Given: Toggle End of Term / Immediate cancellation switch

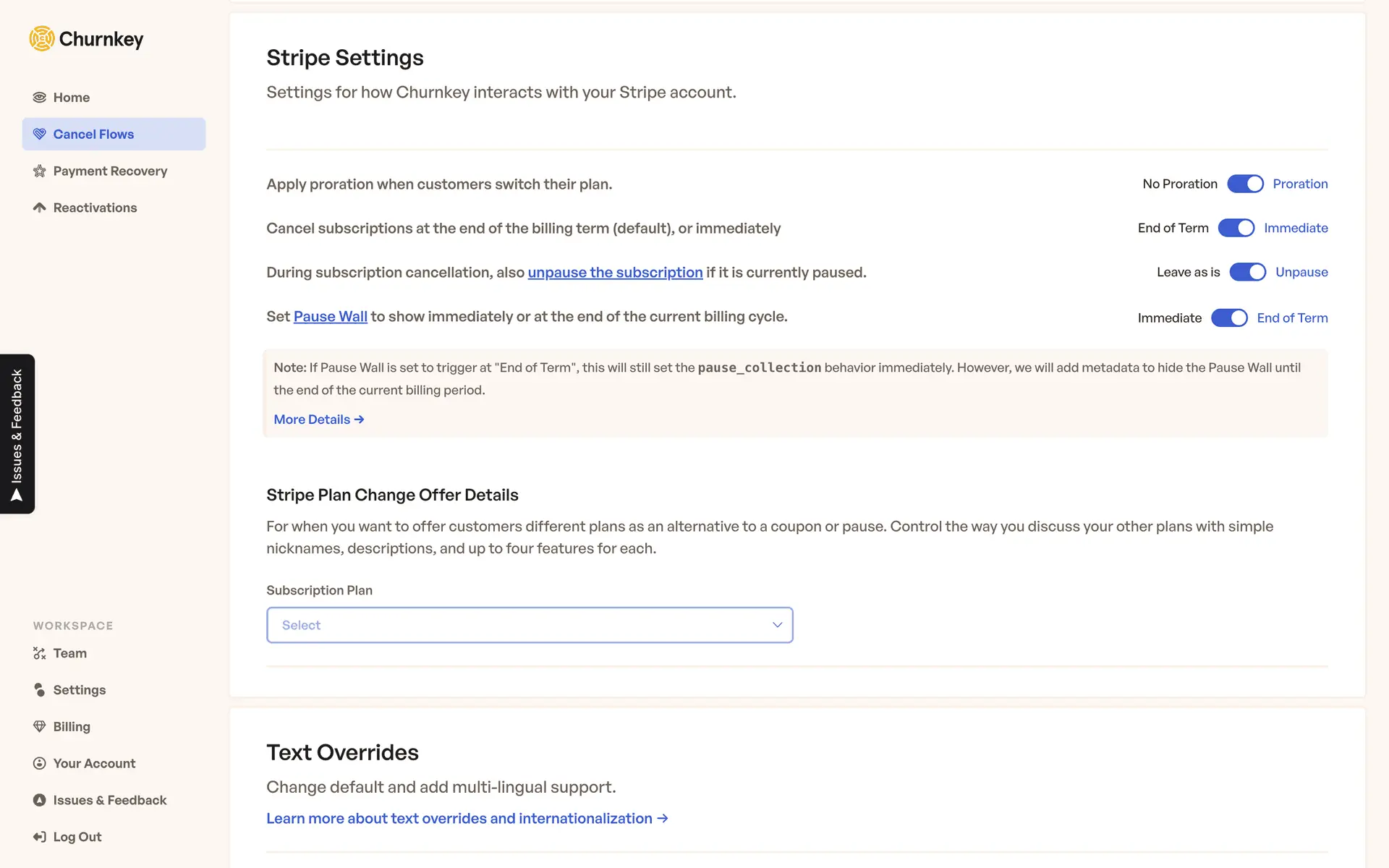Looking at the screenshot, I should pos(1236,228).
